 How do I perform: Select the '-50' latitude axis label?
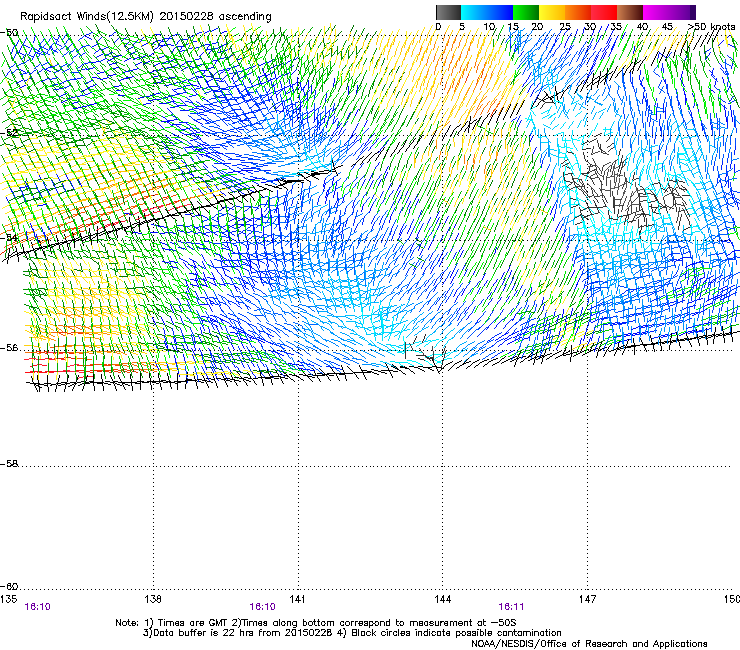[9, 33]
